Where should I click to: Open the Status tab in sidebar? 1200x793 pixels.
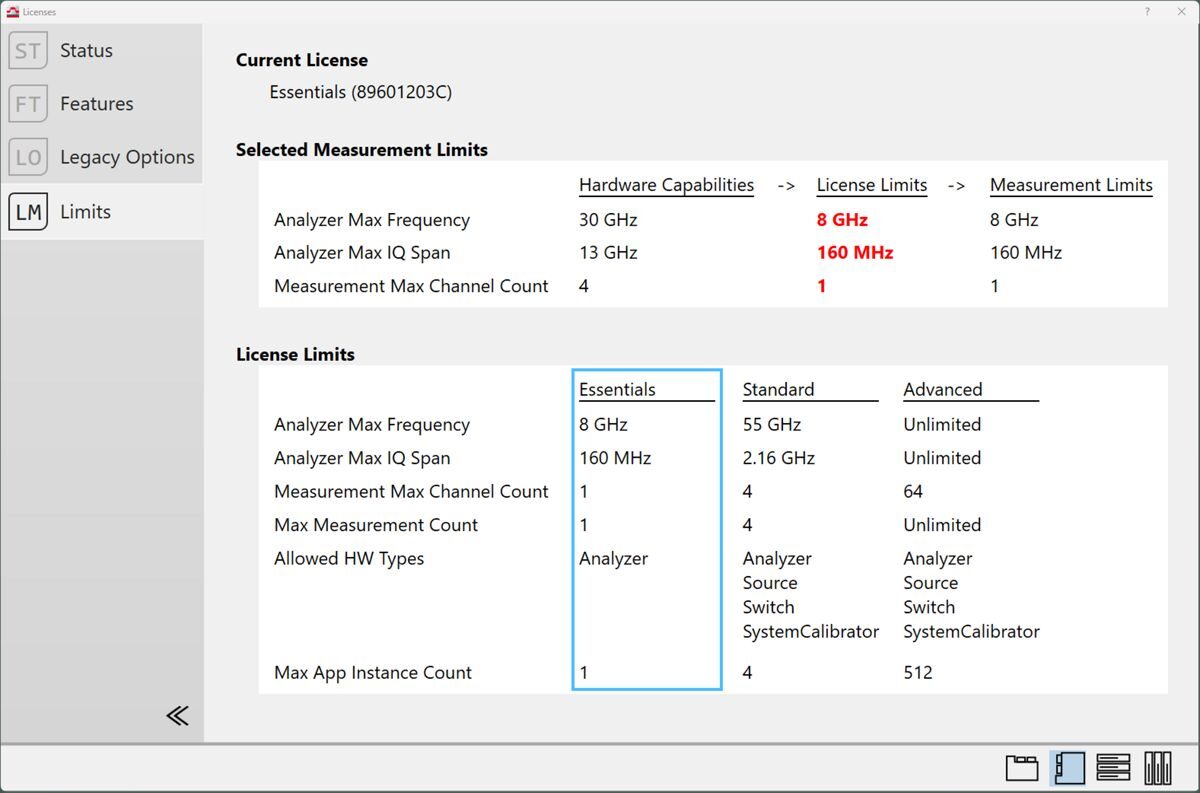(x=101, y=51)
